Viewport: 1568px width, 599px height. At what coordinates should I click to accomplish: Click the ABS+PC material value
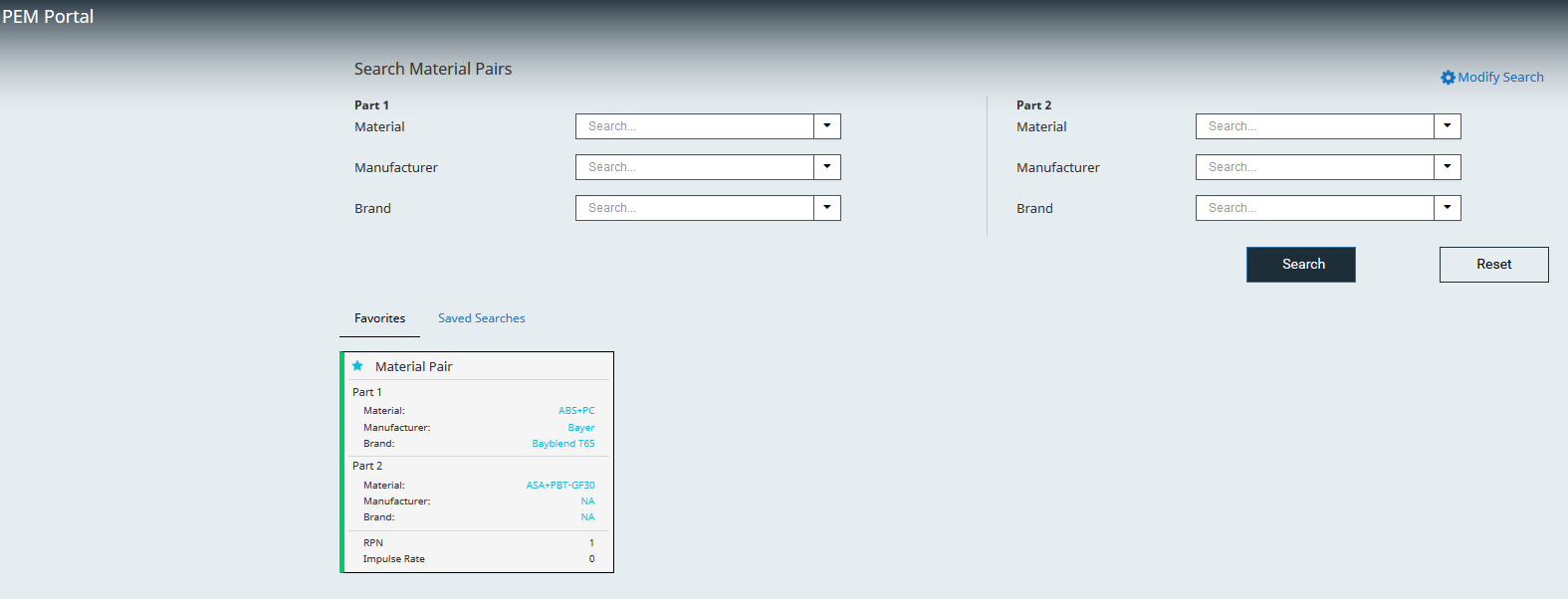point(576,411)
